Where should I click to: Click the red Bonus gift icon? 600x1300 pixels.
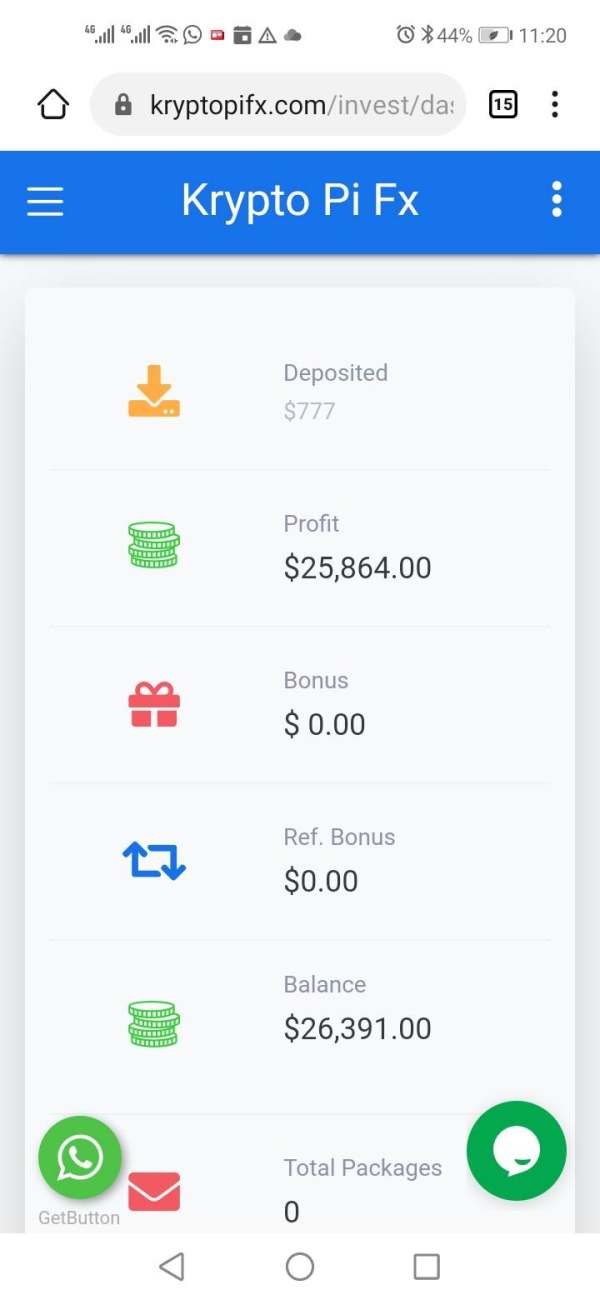pyautogui.click(x=154, y=704)
